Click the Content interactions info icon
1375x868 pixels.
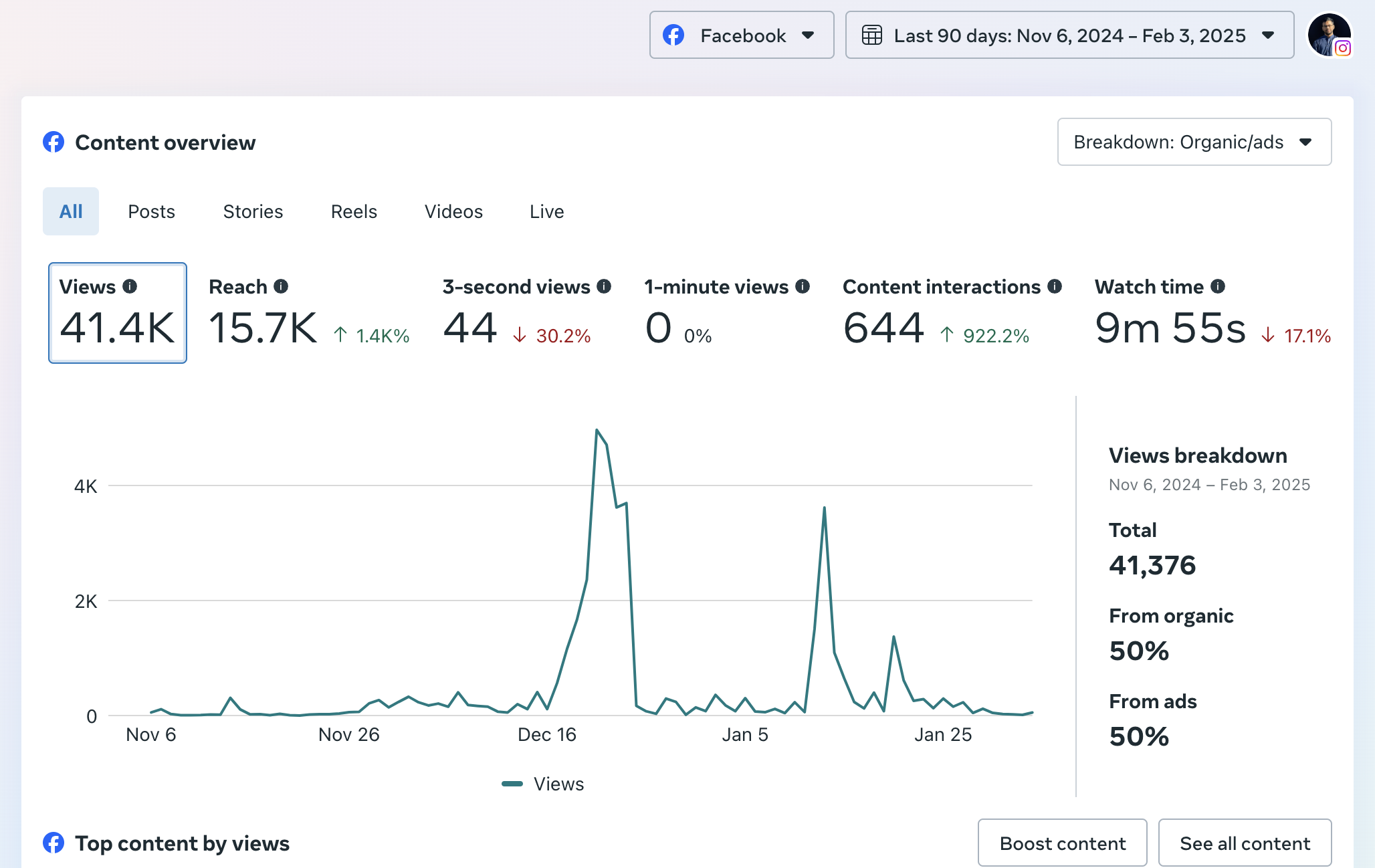(x=1055, y=286)
